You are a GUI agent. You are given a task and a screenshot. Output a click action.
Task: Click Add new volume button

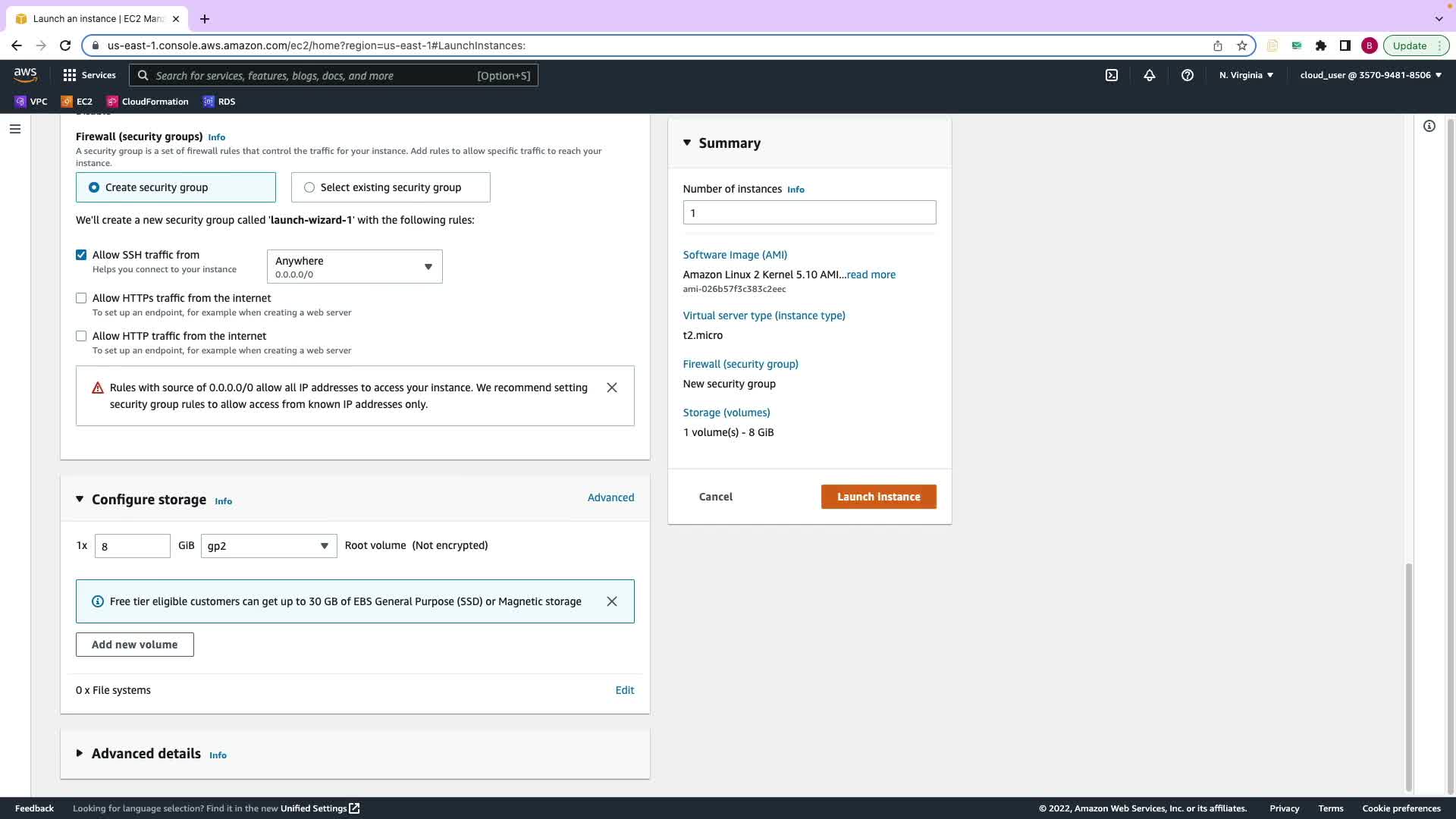click(134, 645)
